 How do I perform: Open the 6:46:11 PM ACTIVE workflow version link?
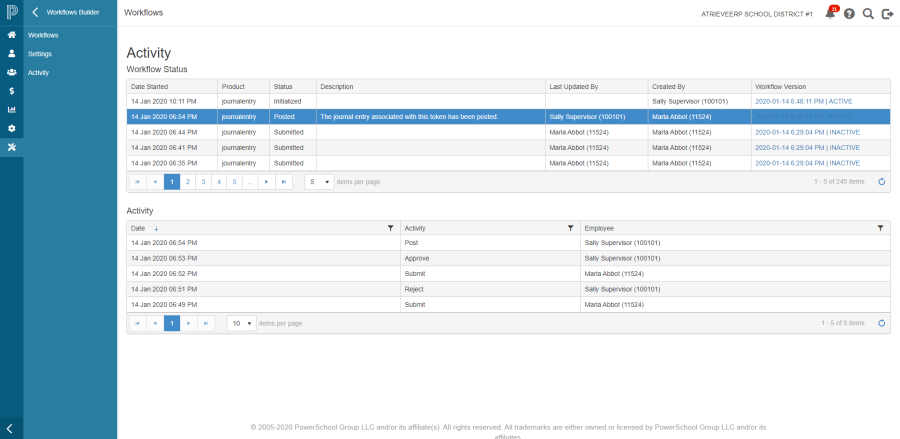pos(803,101)
